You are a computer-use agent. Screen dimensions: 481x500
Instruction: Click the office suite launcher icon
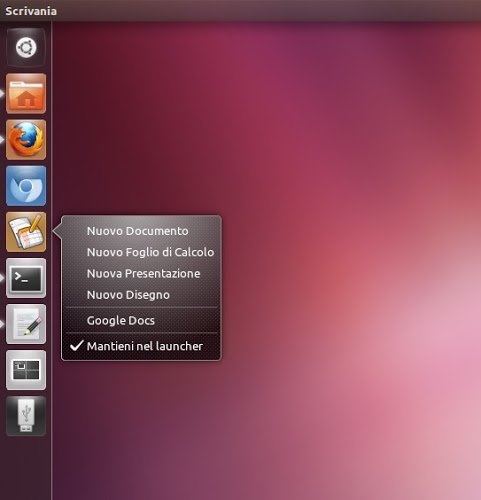(x=26, y=232)
